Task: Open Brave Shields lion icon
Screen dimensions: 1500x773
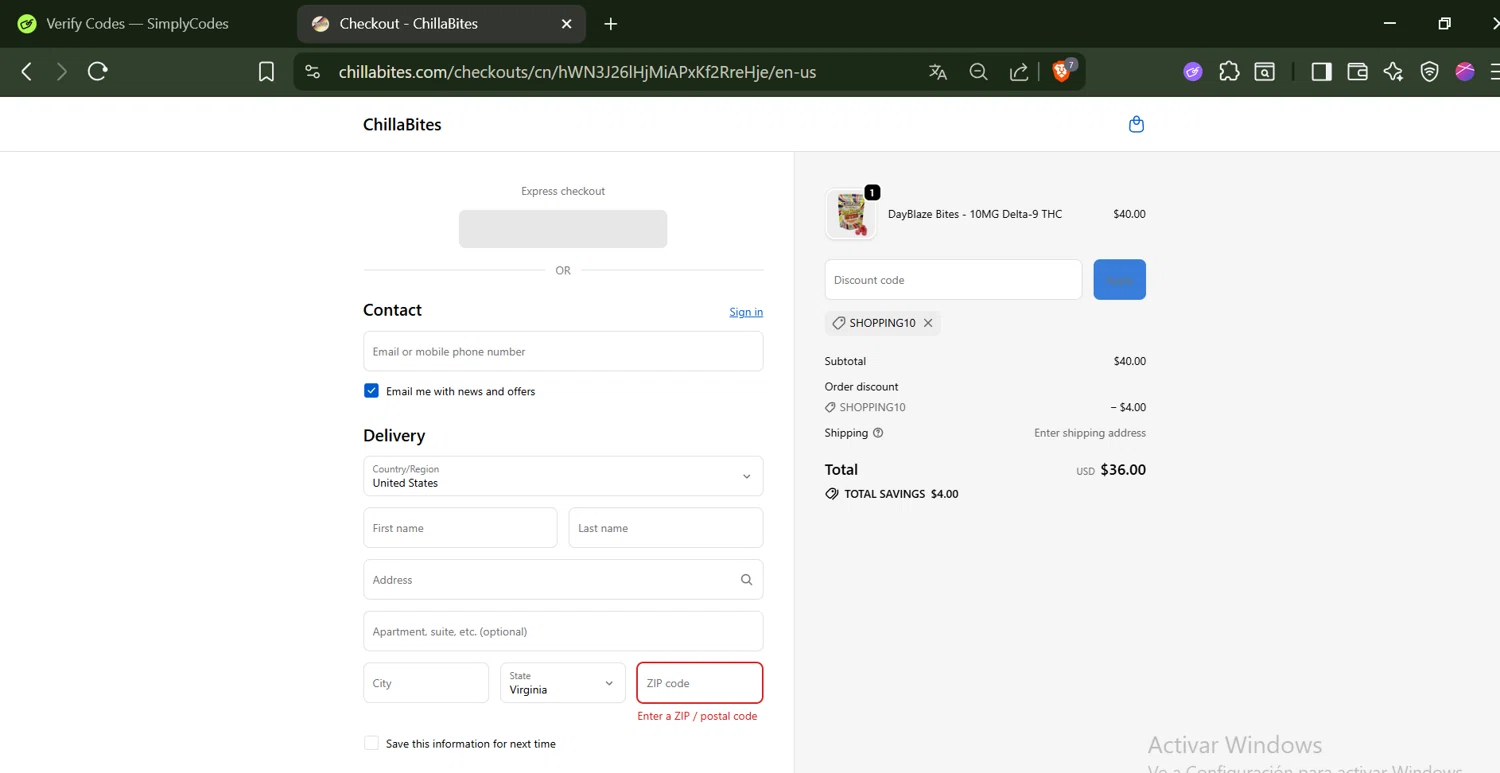Action: 1063,71
